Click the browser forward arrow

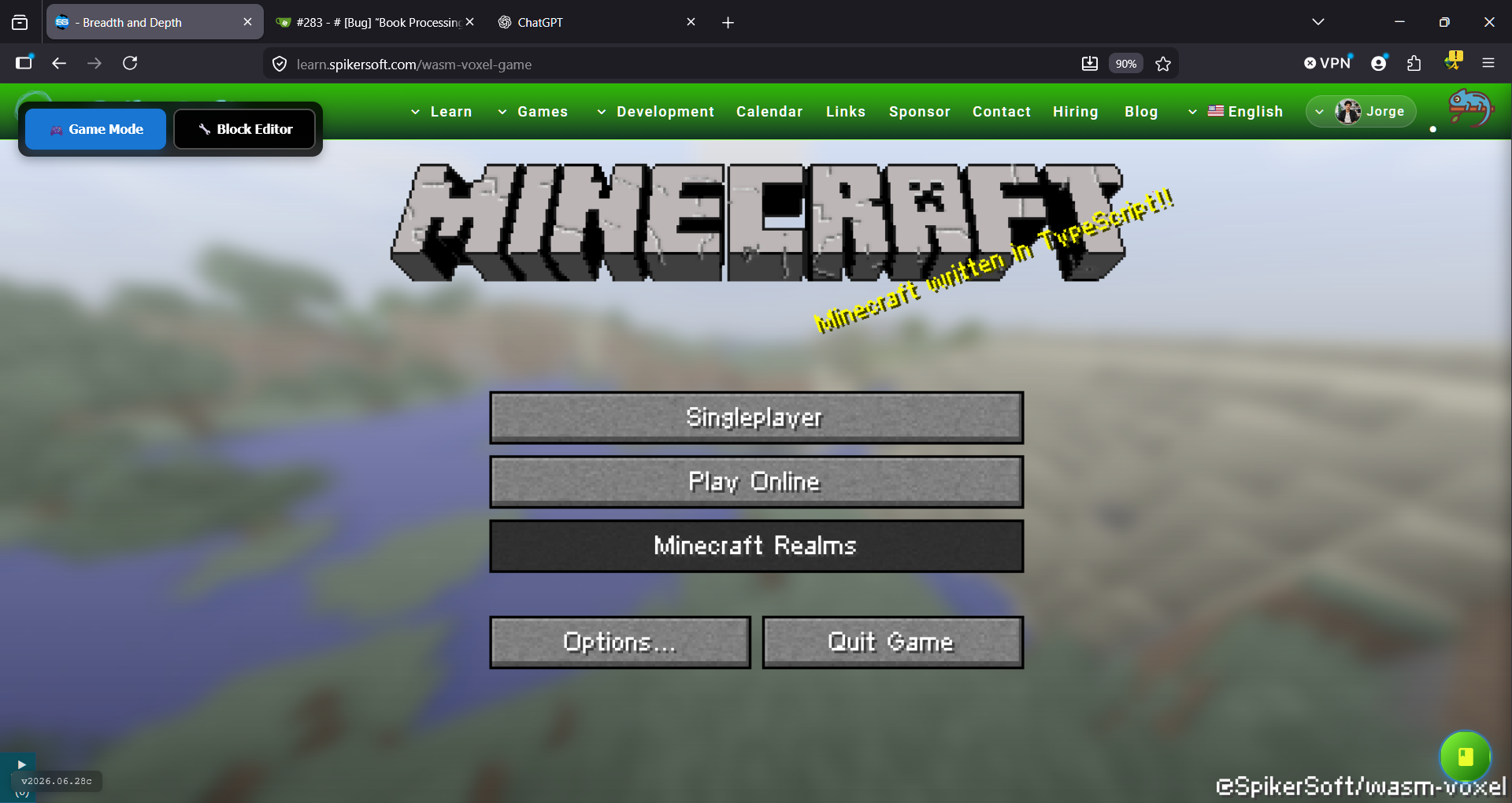[x=94, y=63]
